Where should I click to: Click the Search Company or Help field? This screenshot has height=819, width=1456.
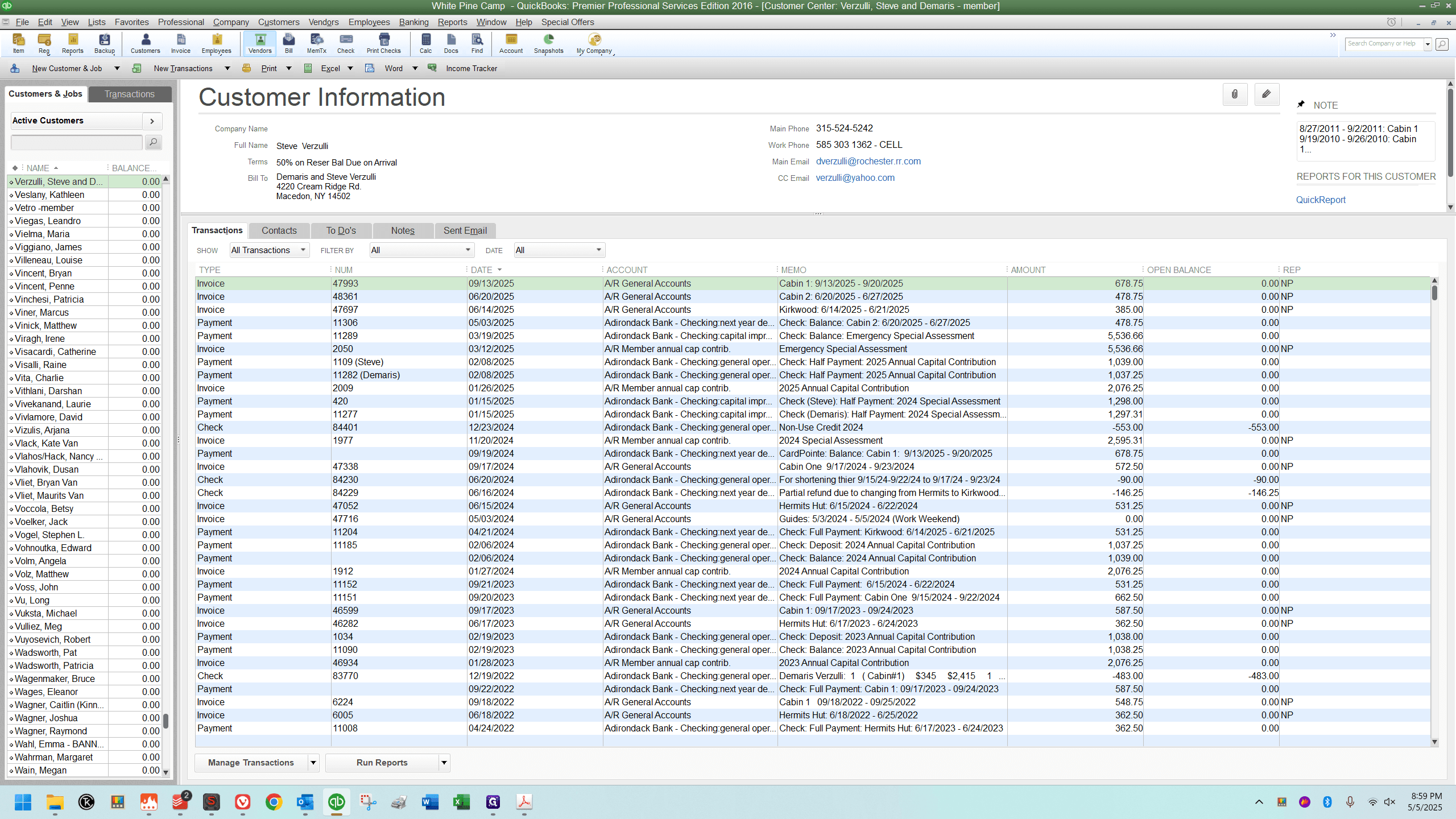tap(1384, 44)
